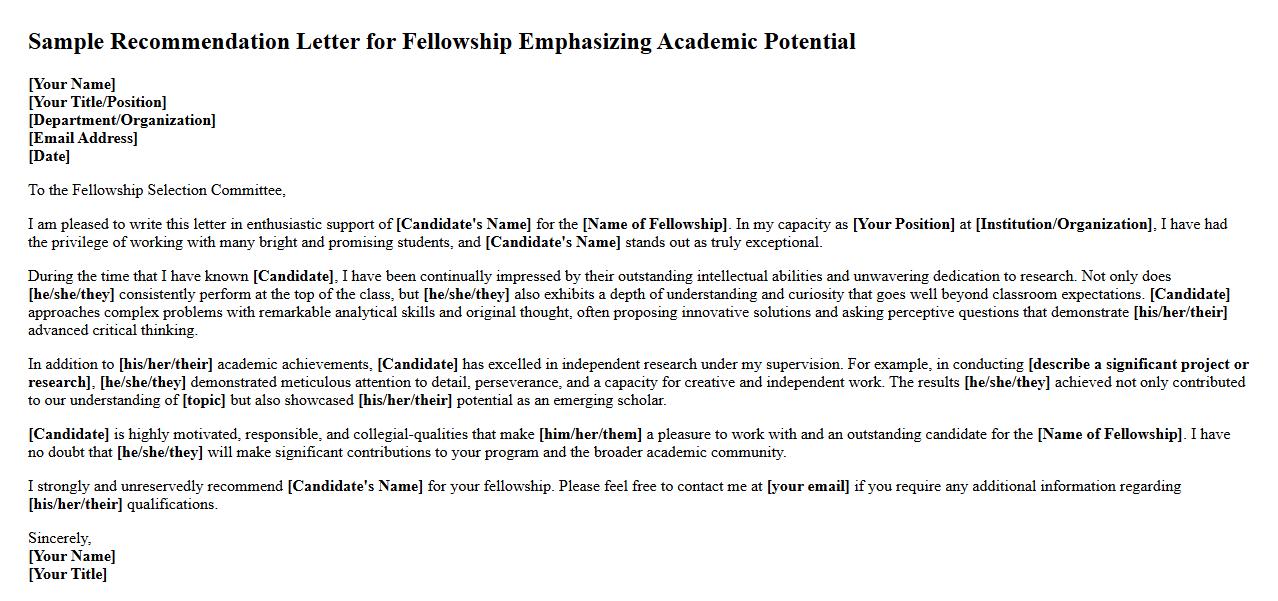Click the word 'Sincerely,'
Image resolution: width=1278 pixels, height=601 pixels.
point(59,538)
